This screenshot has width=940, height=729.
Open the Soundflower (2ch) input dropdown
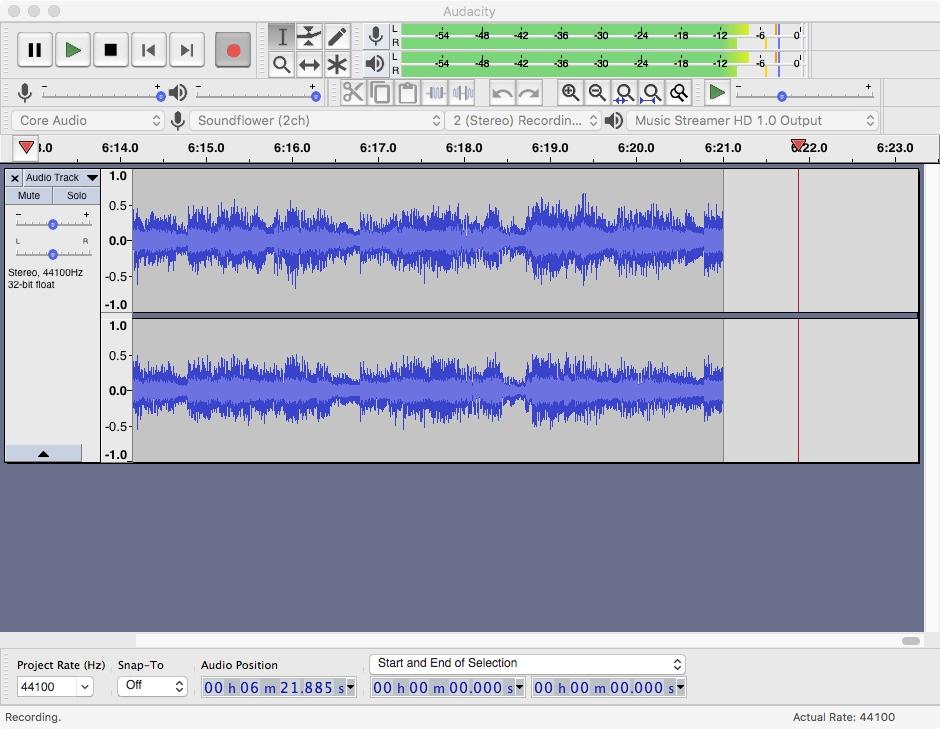coord(318,120)
